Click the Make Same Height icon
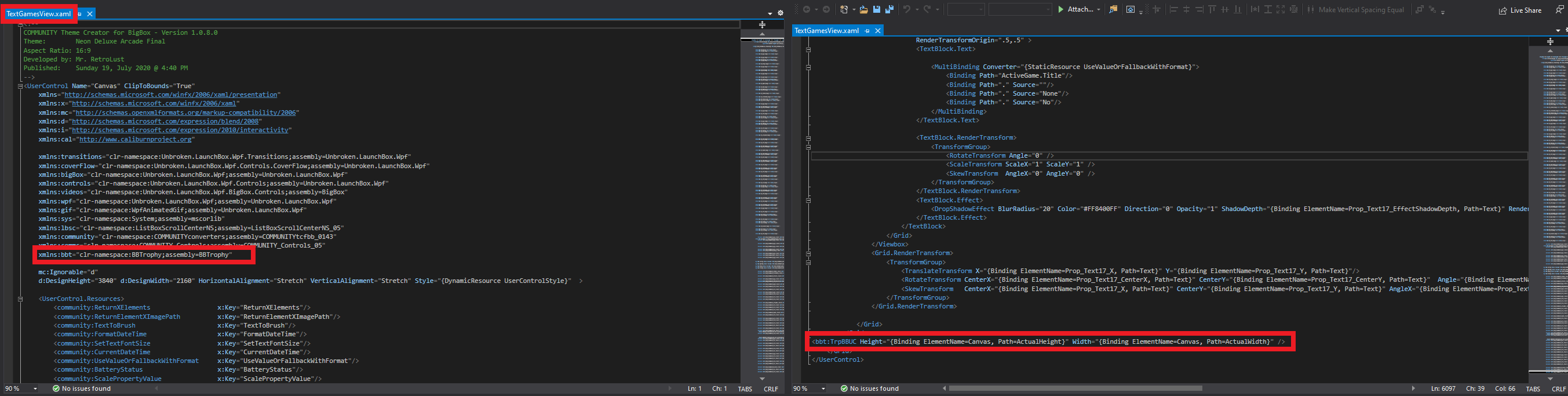Screen dimensions: 1568x396 click(x=1268, y=9)
